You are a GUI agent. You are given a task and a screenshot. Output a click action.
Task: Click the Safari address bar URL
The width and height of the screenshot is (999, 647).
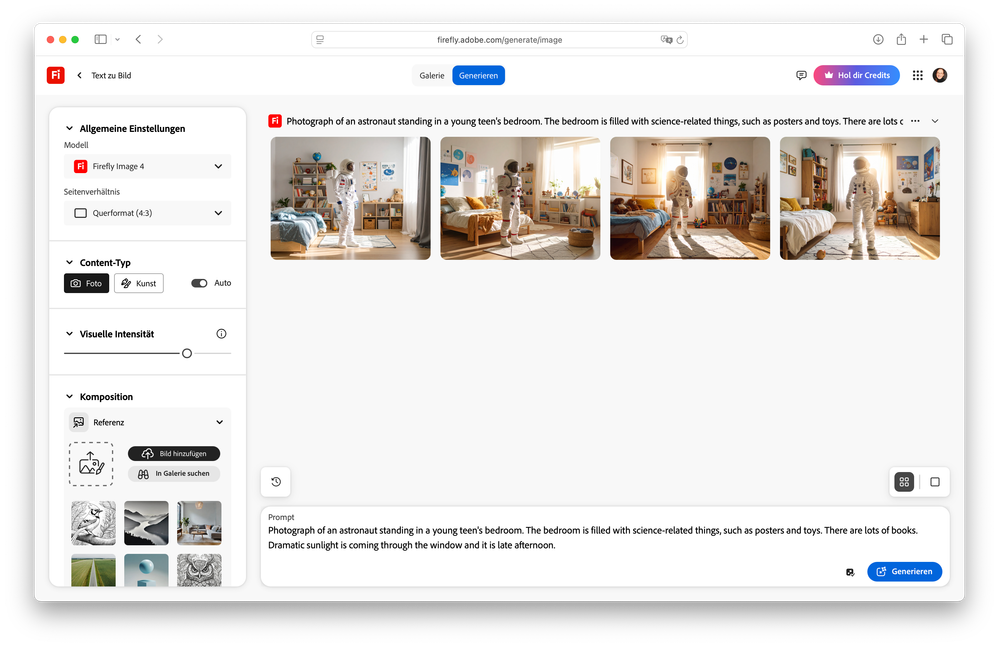(x=500, y=39)
